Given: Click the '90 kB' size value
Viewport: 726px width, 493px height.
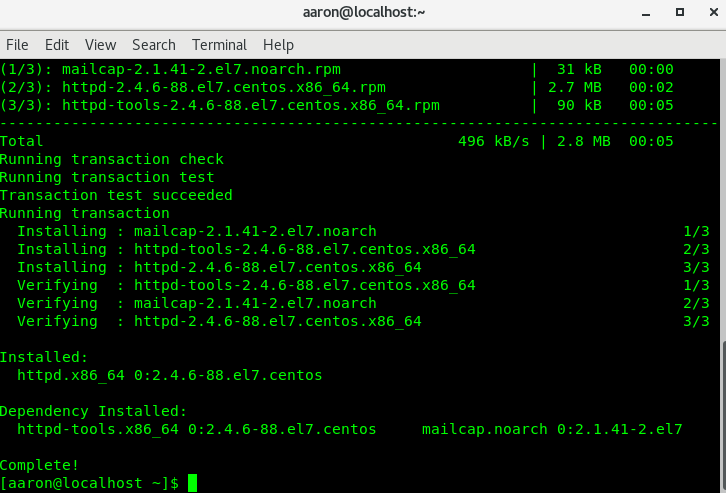Looking at the screenshot, I should coord(579,105).
